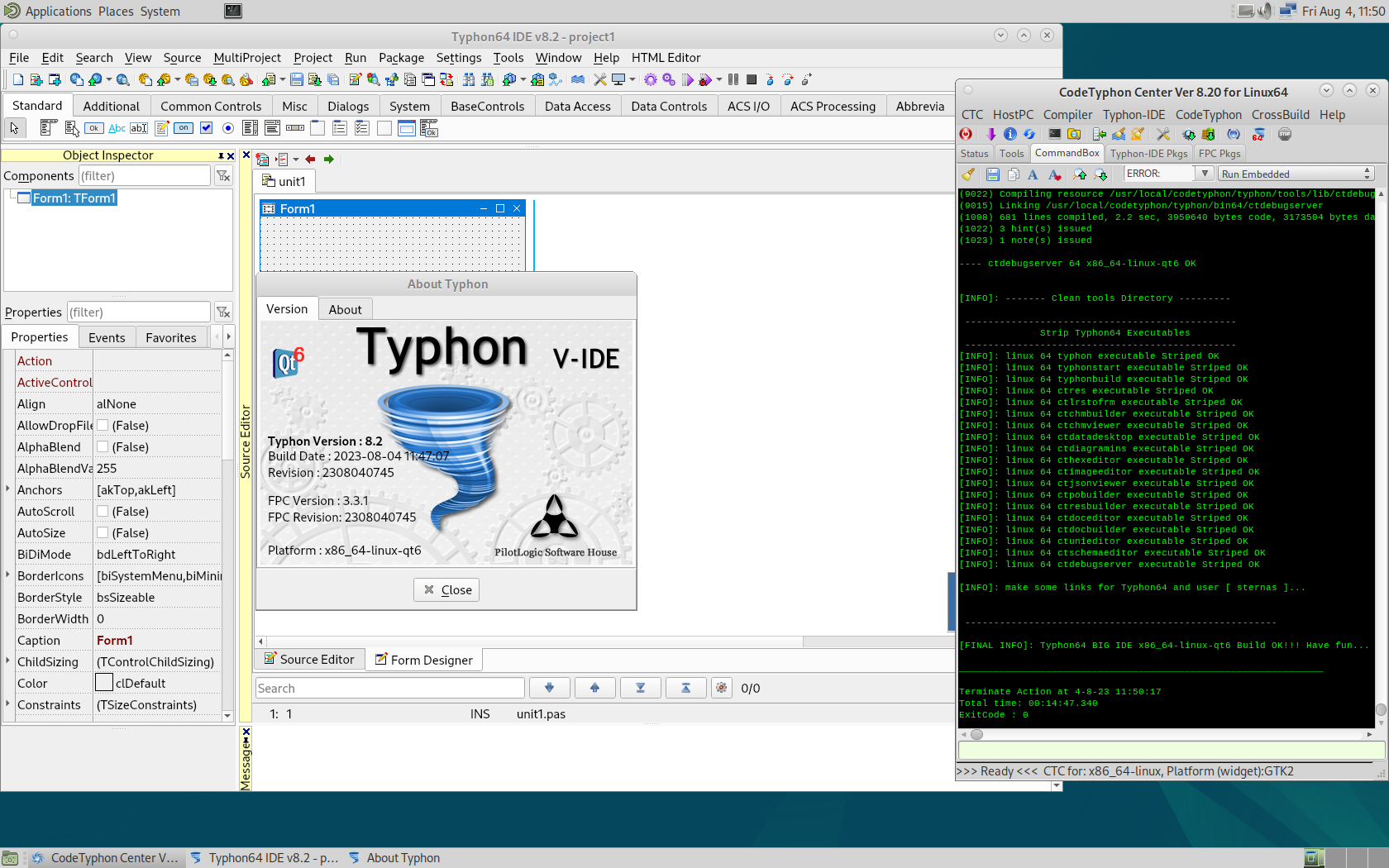
Task: Click the STOP sign icon in CodeTyphon Center
Action: [x=1285, y=134]
